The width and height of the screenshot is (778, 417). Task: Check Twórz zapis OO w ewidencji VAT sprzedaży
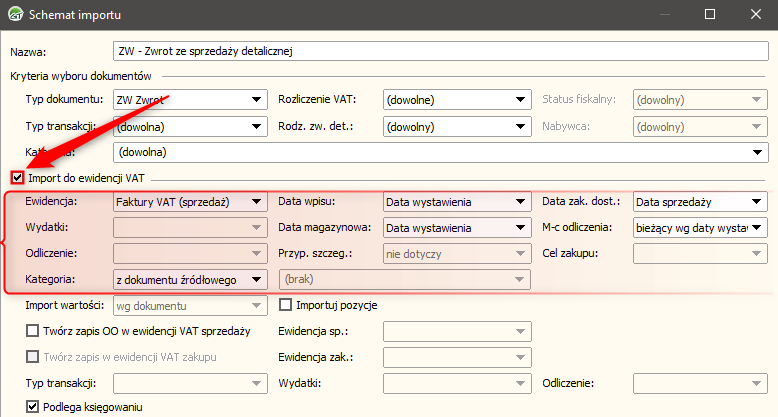click(x=33, y=331)
